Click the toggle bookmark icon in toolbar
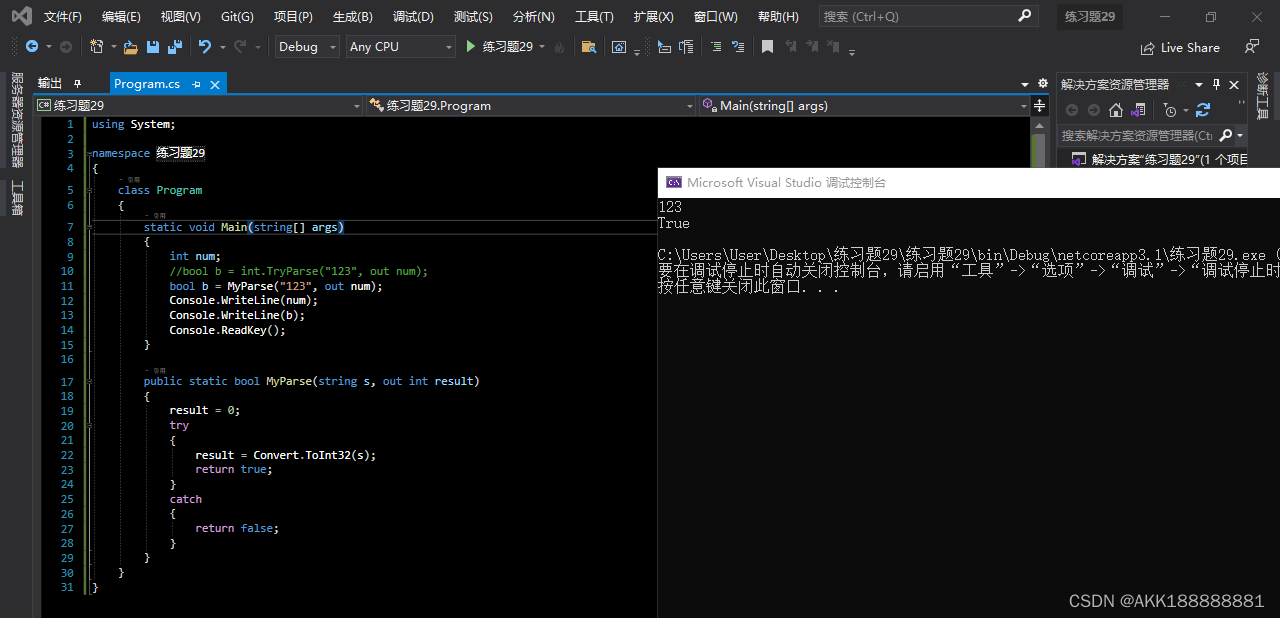 click(767, 47)
